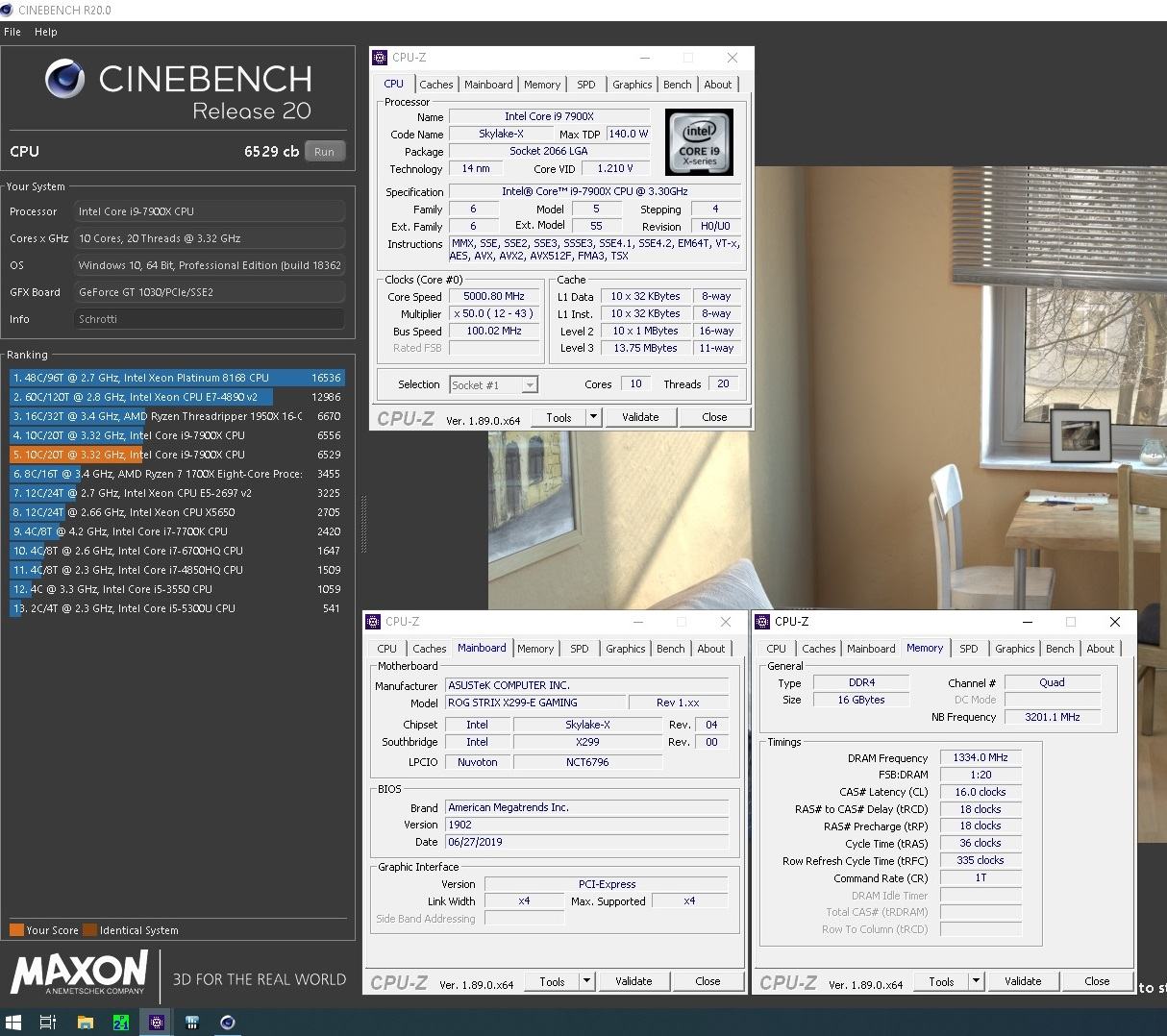Click the NB Frequency value 3201.1 MHz
This screenshot has height=1036, width=1167.
[x=1053, y=717]
